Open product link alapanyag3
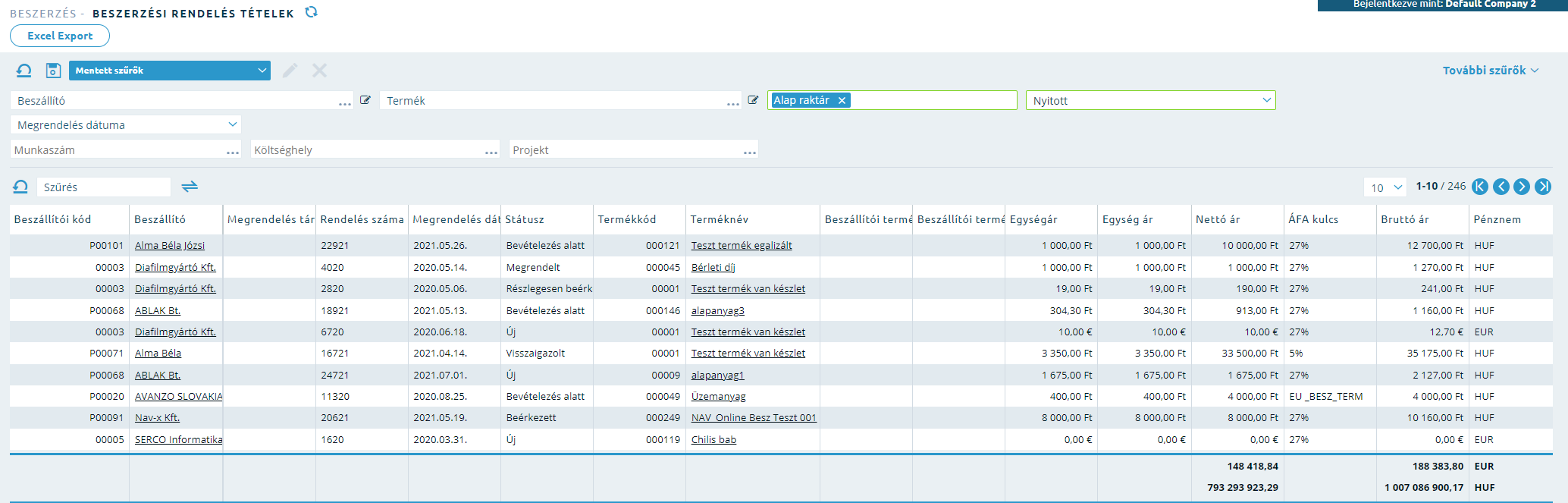This screenshot has height=503, width=1568. point(718,310)
